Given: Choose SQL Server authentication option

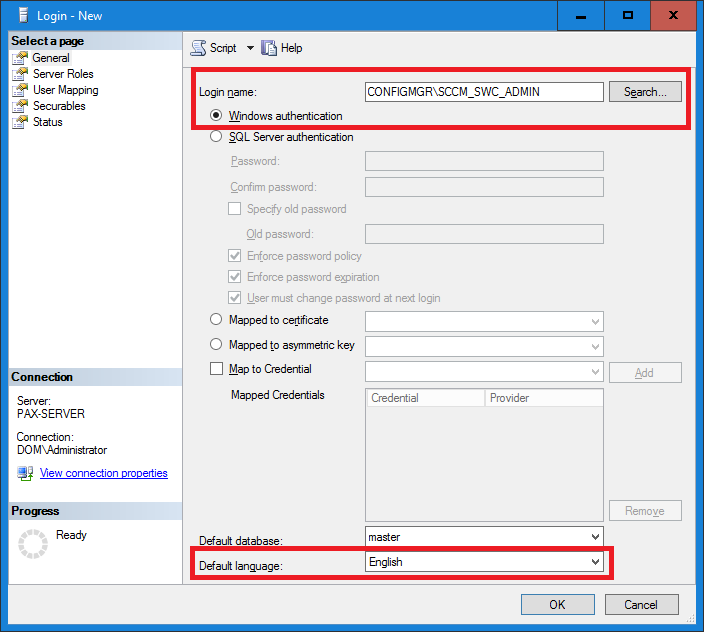Looking at the screenshot, I should click(x=216, y=137).
